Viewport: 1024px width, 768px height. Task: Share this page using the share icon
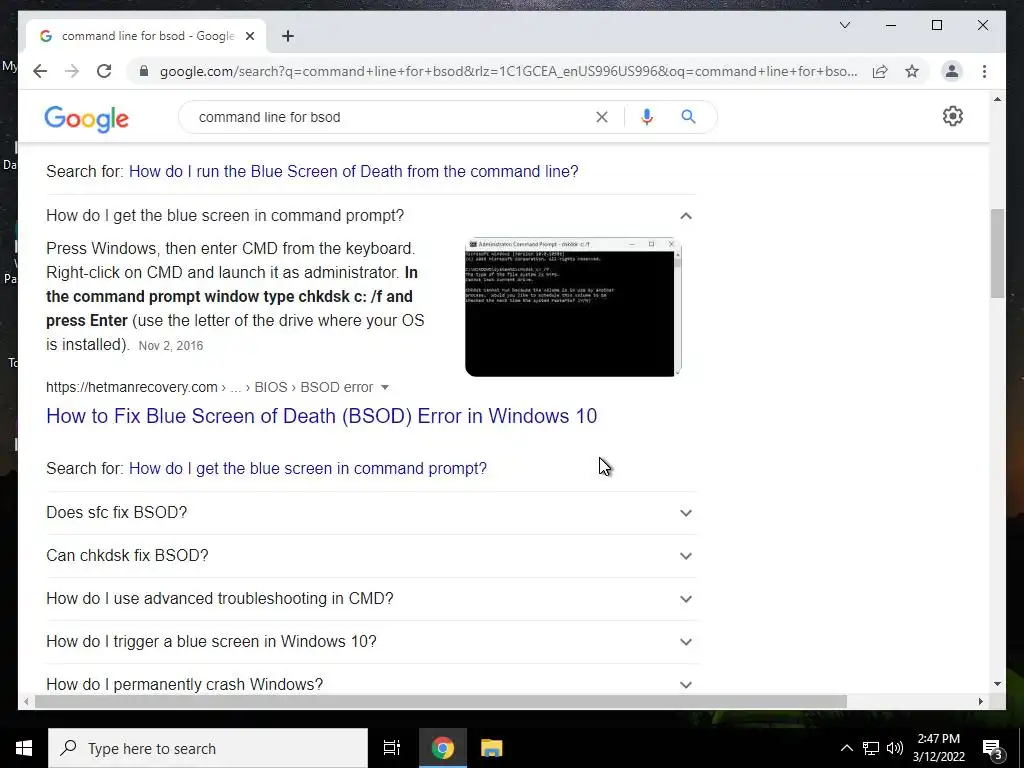tap(880, 71)
